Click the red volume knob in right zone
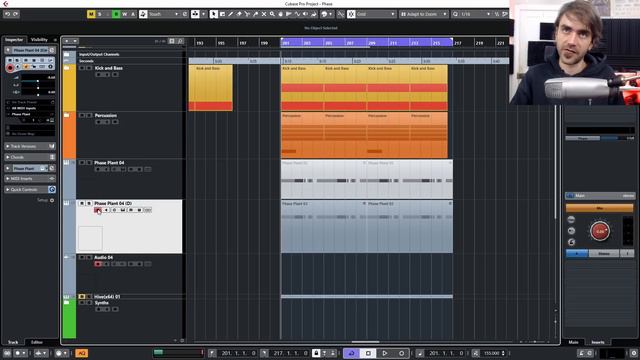Image resolution: width=640 pixels, height=360 pixels. coord(600,231)
